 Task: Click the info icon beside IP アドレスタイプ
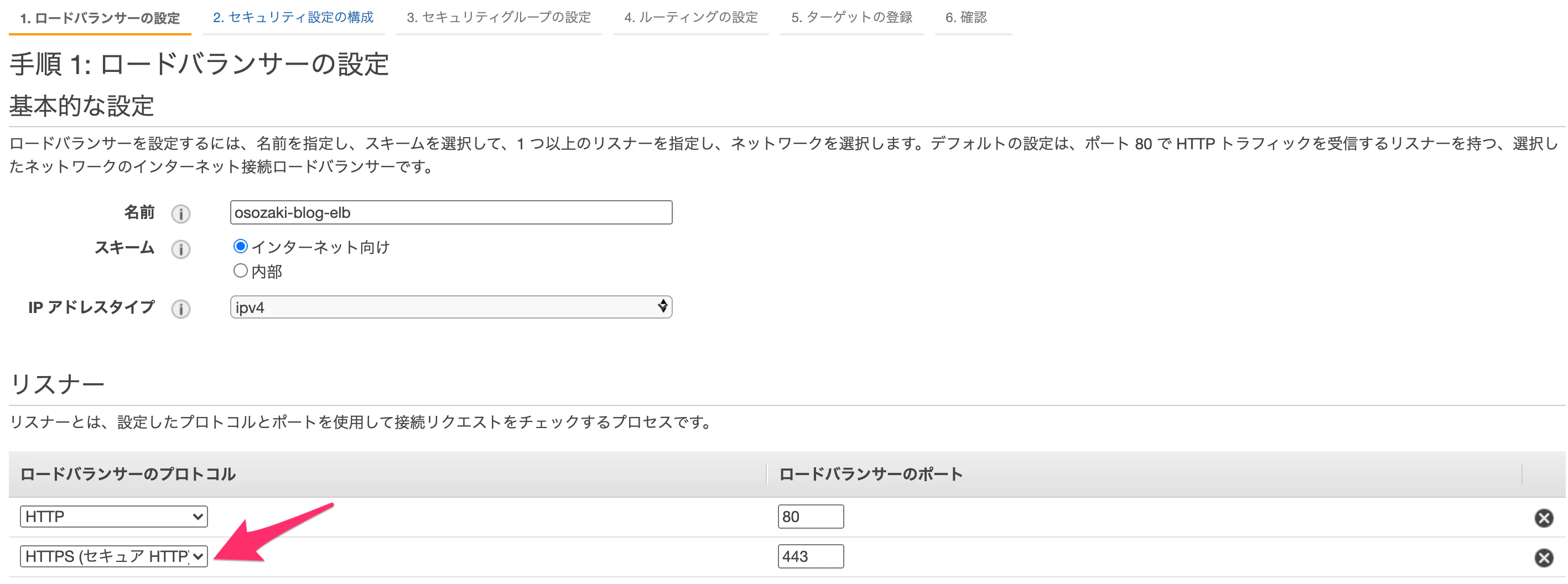click(181, 309)
